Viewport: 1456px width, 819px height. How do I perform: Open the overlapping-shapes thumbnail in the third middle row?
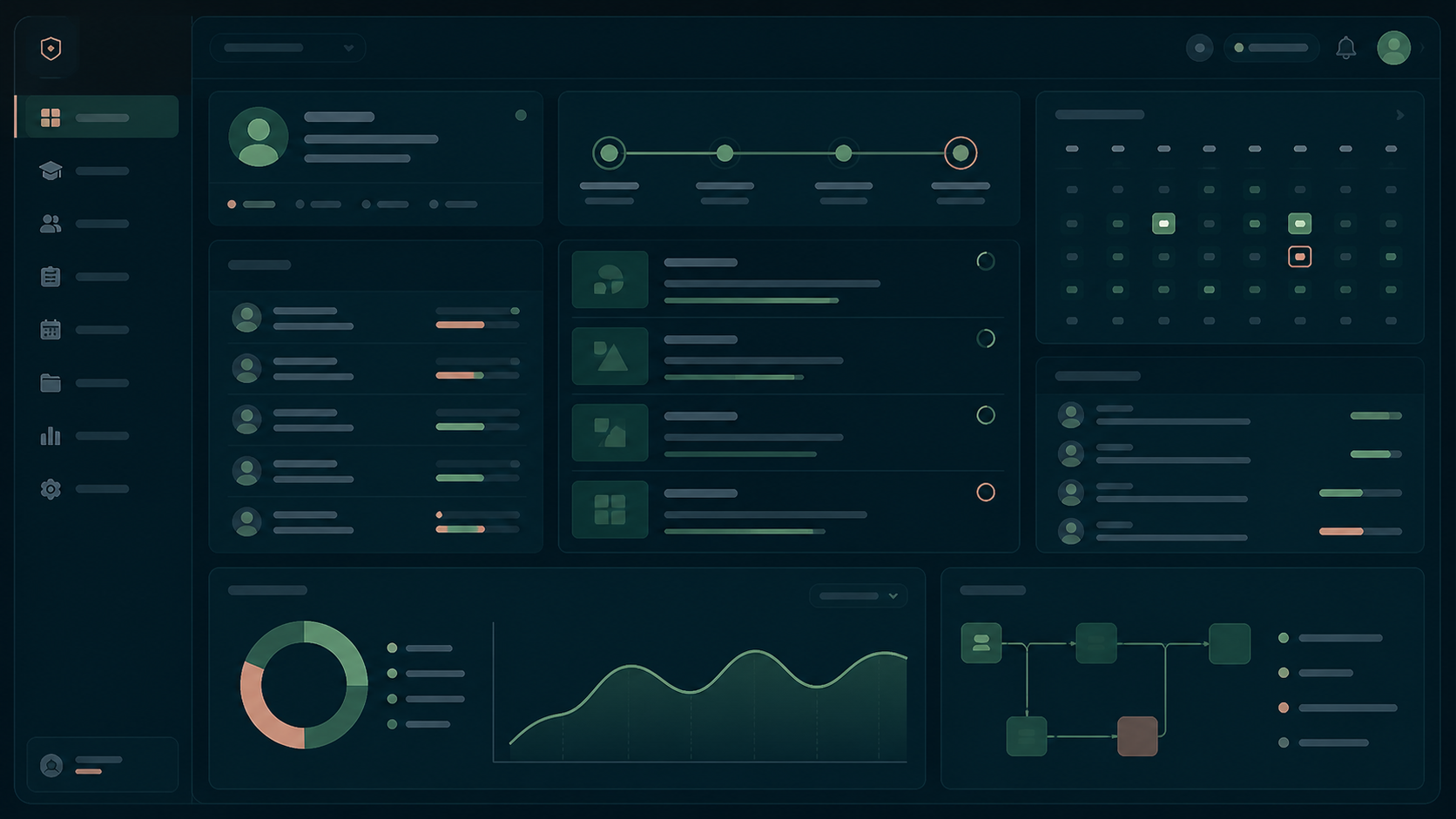coord(610,433)
